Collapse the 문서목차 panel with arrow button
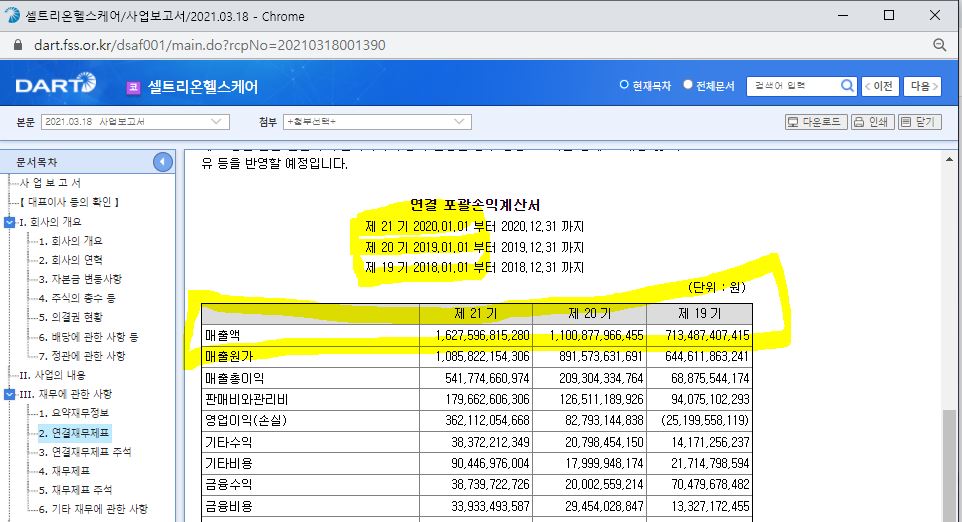962x522 pixels. click(x=163, y=162)
